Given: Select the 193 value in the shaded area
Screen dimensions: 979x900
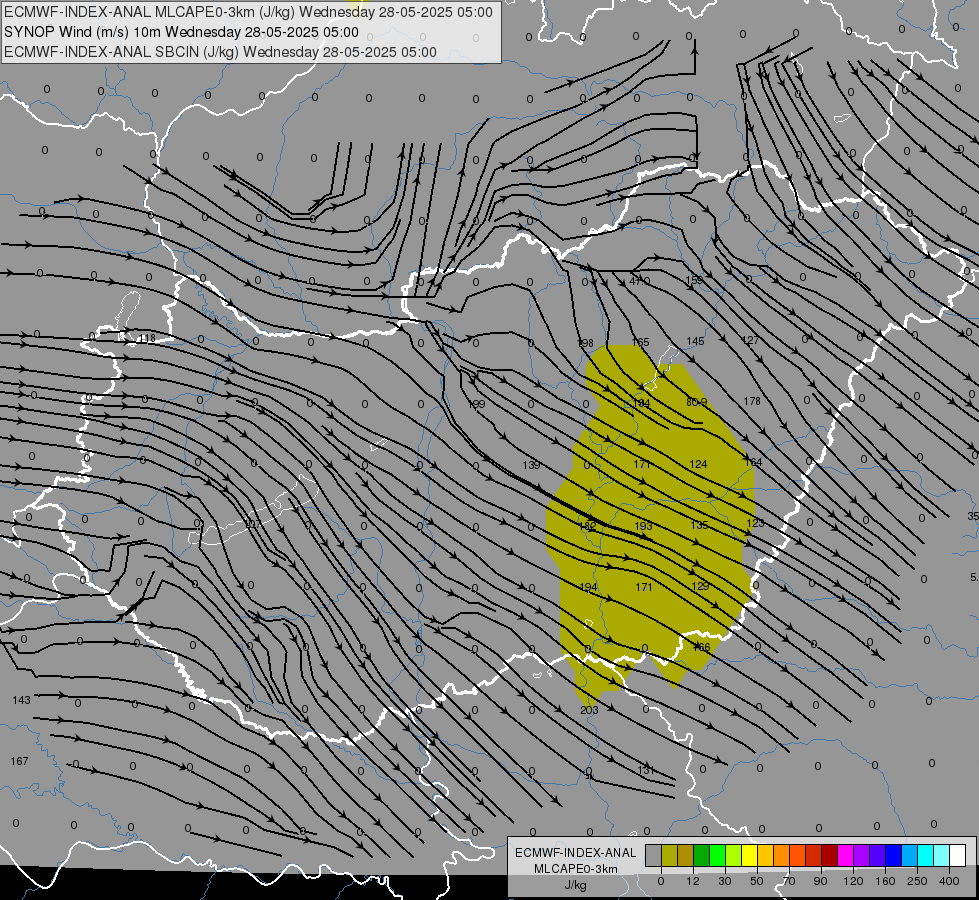Looking at the screenshot, I should click(643, 526).
